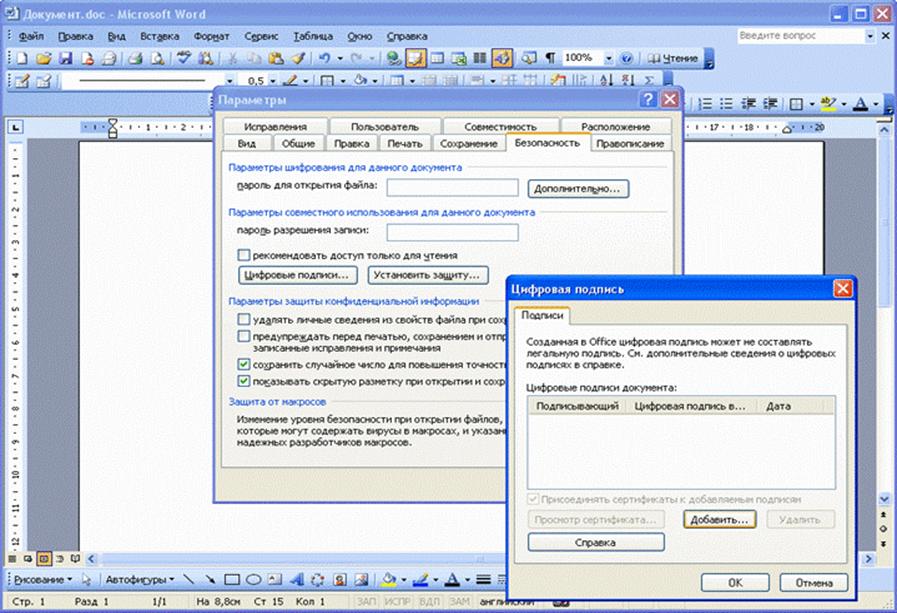Uncheck 'показывать скрытую разметку при открытии' checkbox

tap(244, 381)
